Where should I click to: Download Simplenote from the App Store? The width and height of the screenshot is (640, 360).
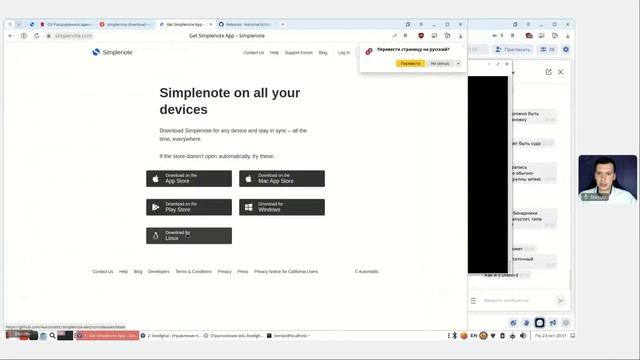click(x=189, y=178)
